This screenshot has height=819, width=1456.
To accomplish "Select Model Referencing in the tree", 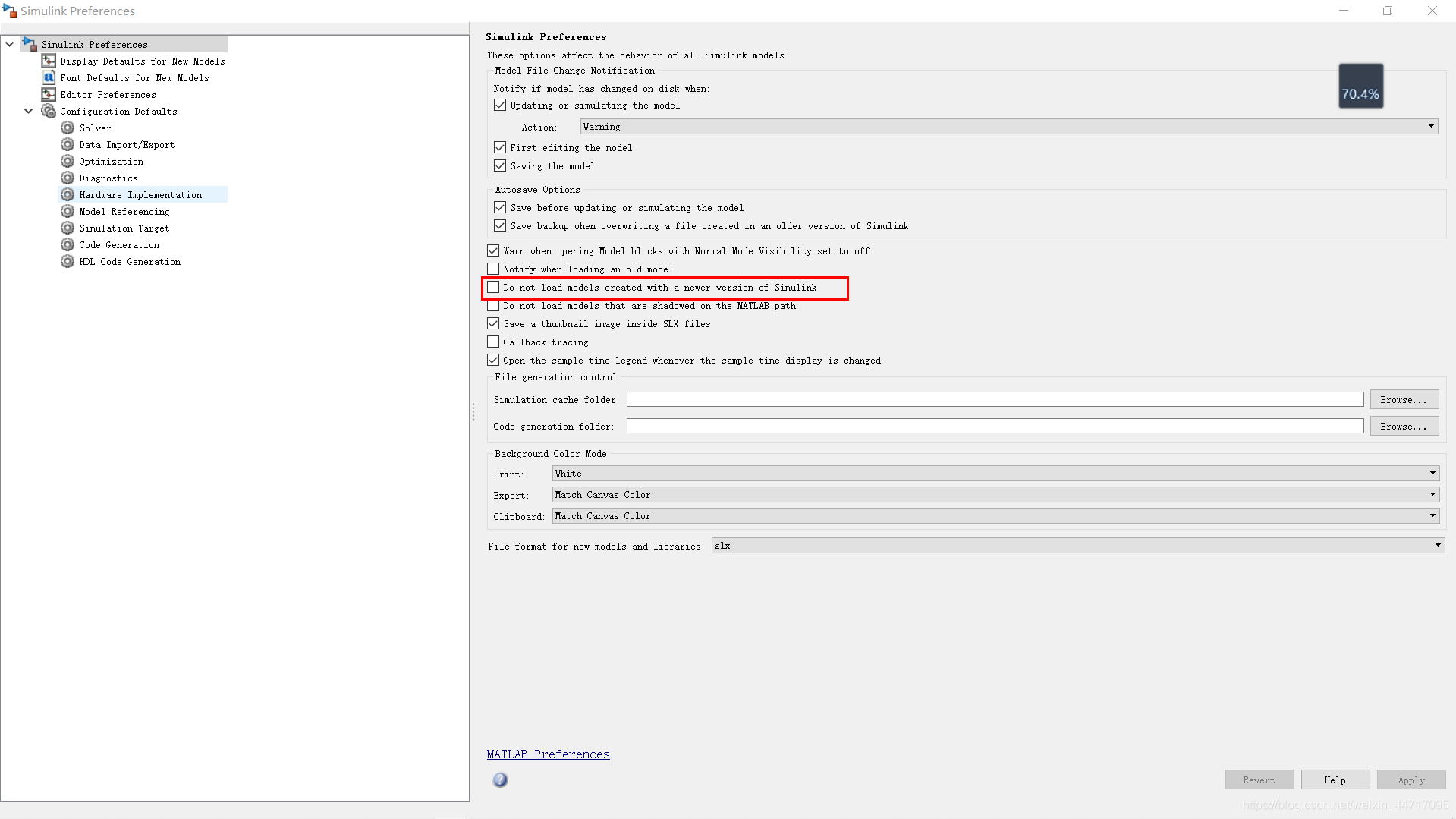I will click(124, 212).
